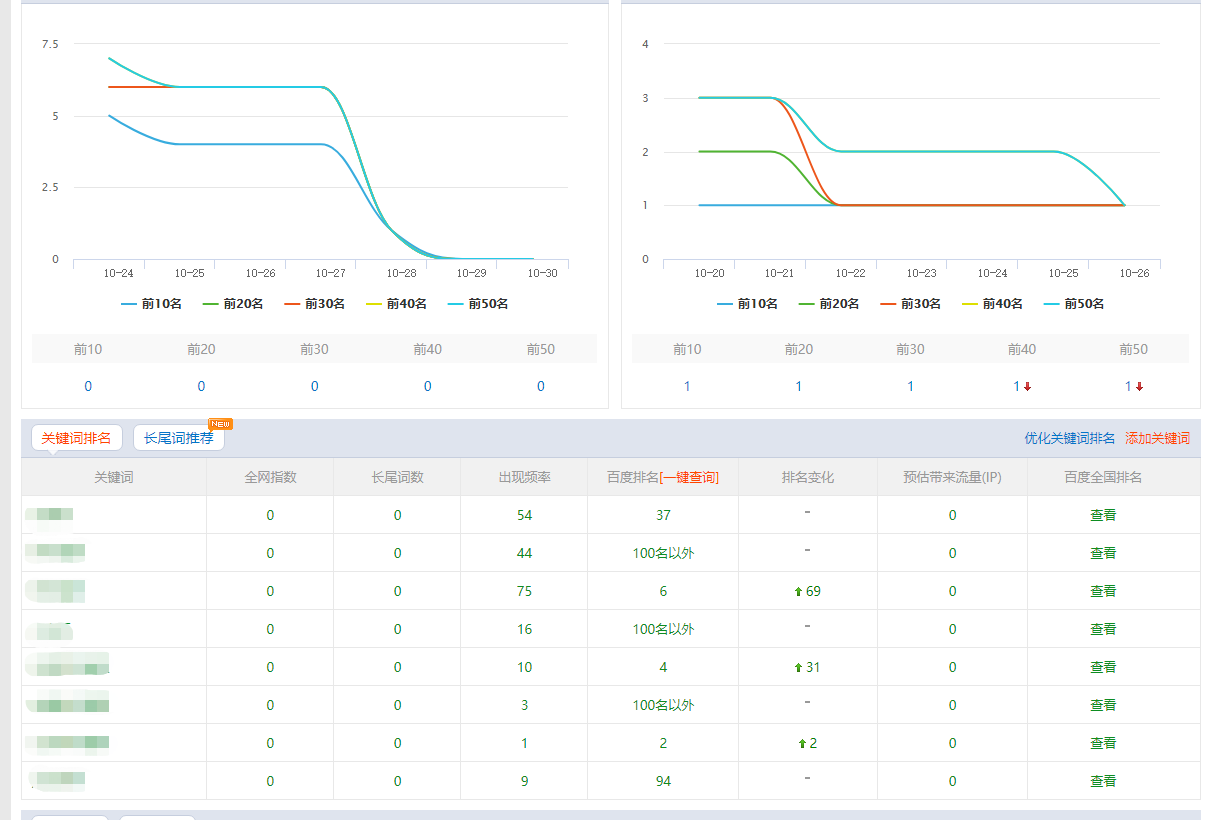Click the red down arrow under 前40
The width and height of the screenshot is (1209, 820).
pos(1027,387)
